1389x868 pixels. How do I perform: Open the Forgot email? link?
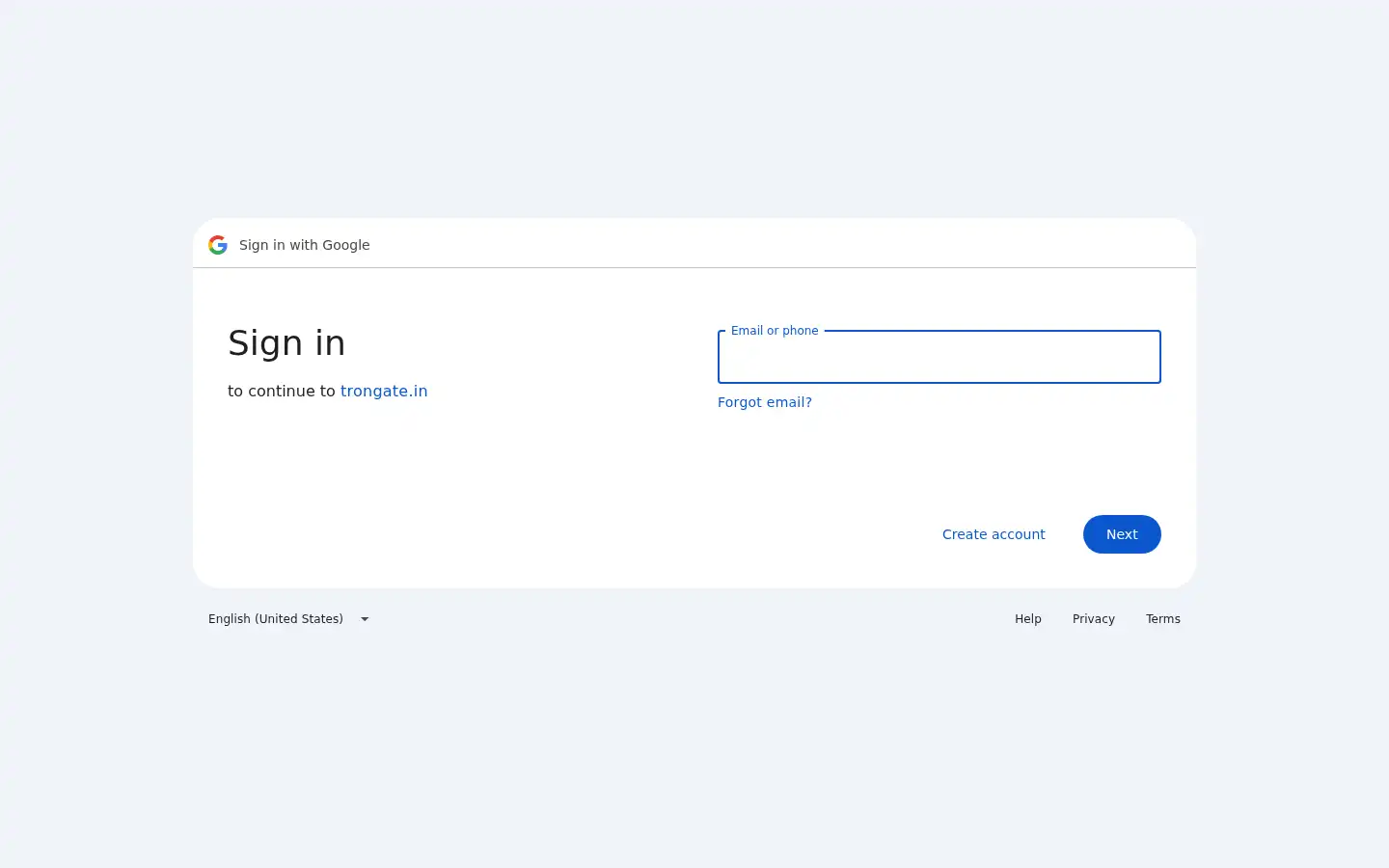coord(765,402)
